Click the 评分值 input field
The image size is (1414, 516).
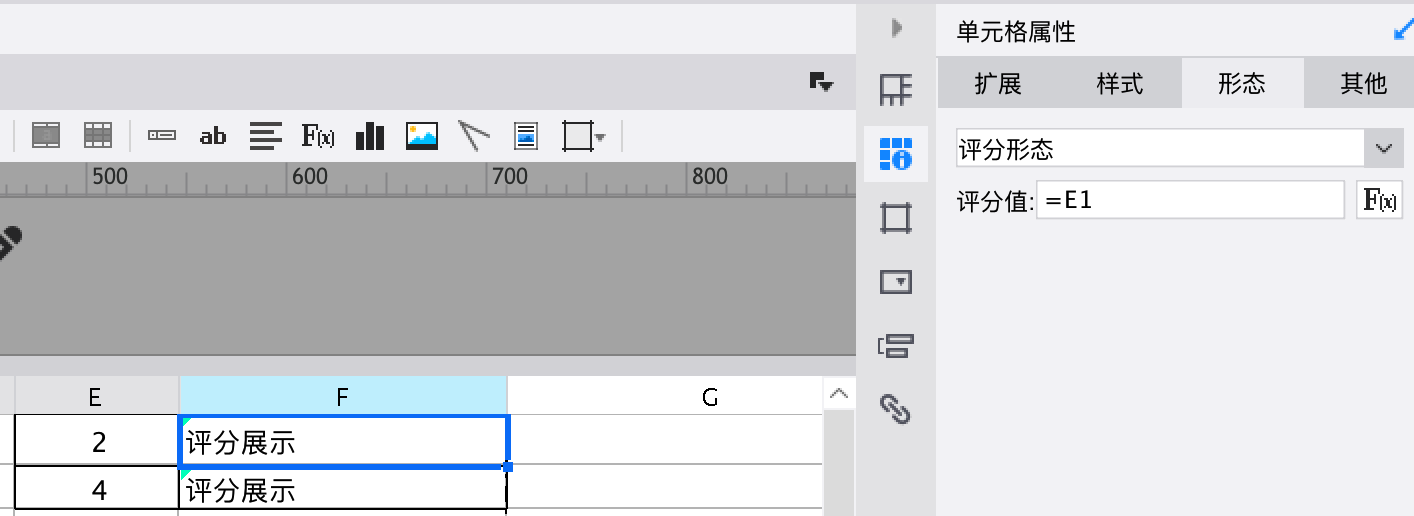point(1190,200)
